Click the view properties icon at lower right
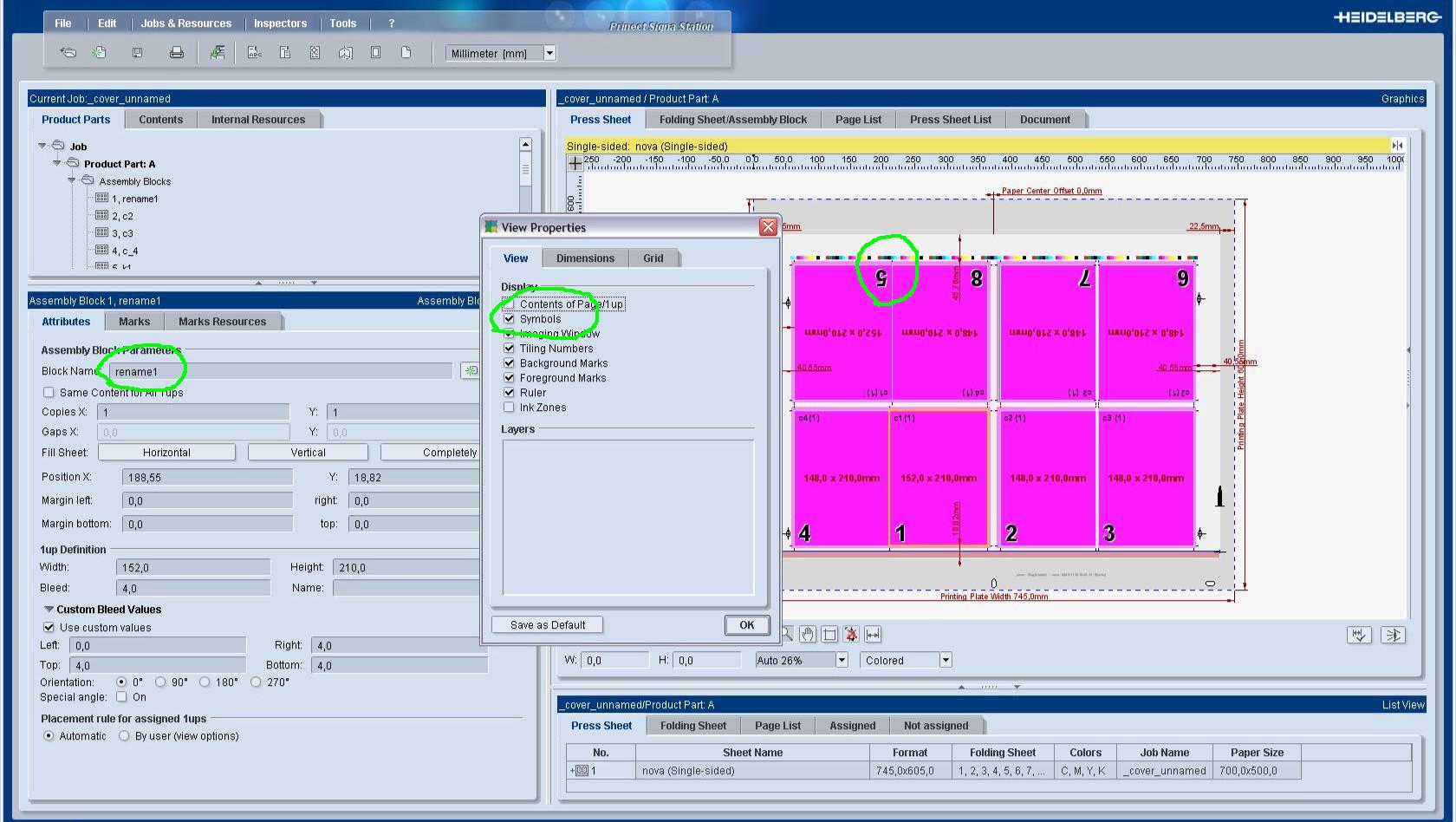This screenshot has width=1456, height=822. point(1393,636)
